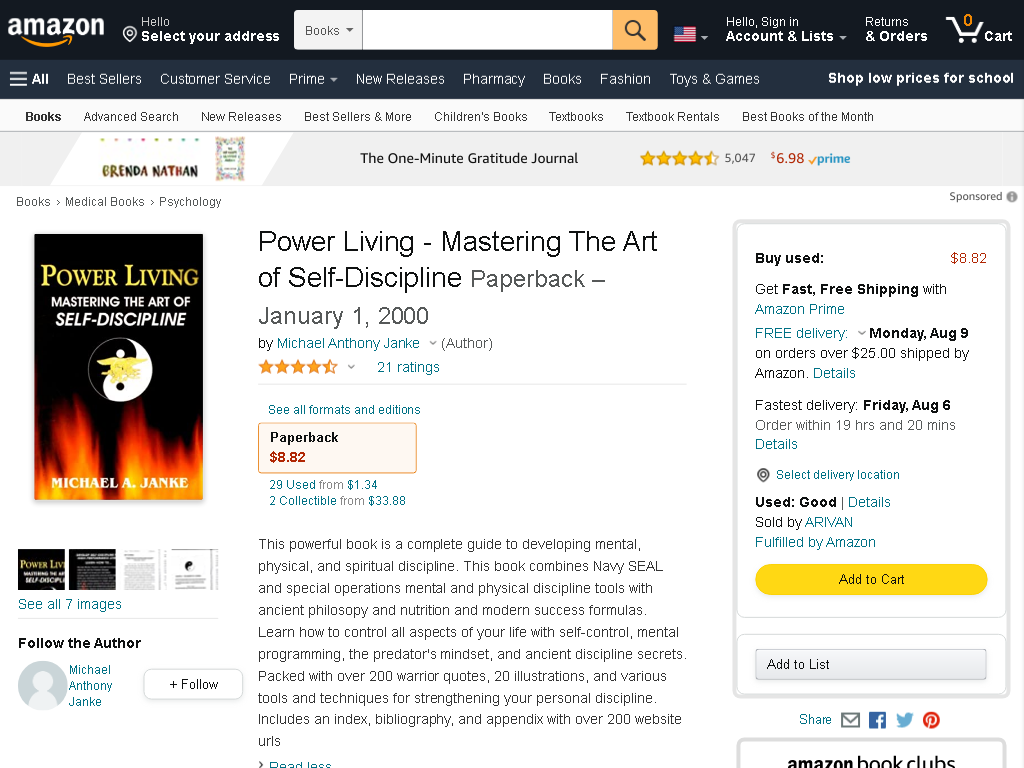The height and width of the screenshot is (768, 1024).
Task: Open the Prime dropdown in navigation bar
Action: coord(313,79)
